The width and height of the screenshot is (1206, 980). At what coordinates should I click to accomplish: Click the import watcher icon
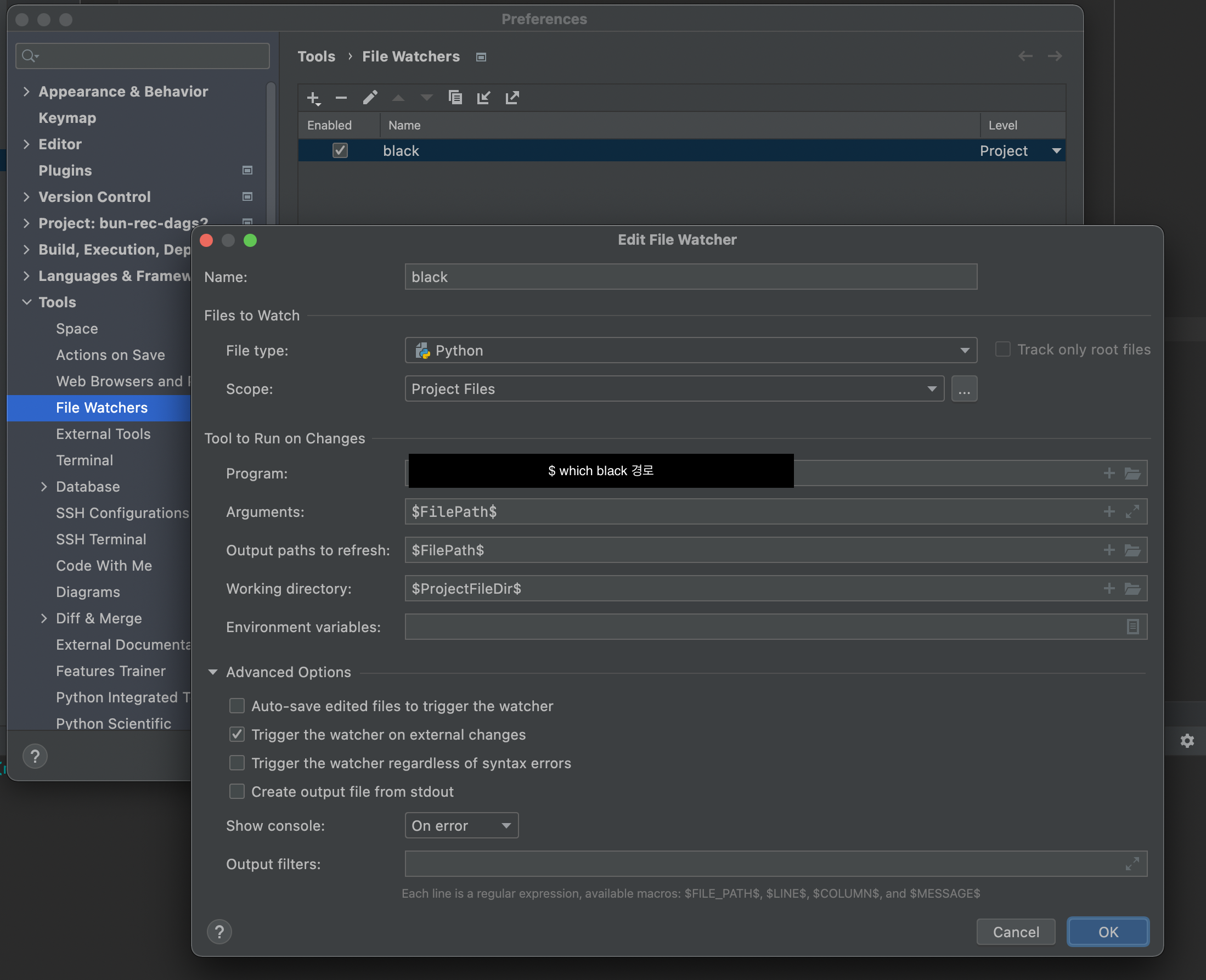[483, 98]
